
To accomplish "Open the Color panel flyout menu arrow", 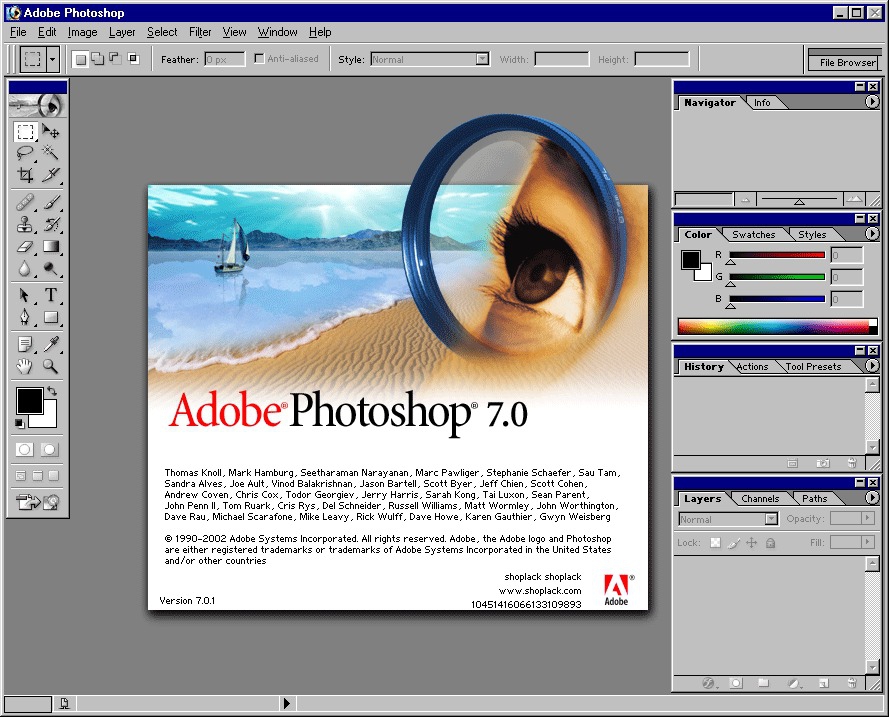I will pyautogui.click(x=872, y=234).
